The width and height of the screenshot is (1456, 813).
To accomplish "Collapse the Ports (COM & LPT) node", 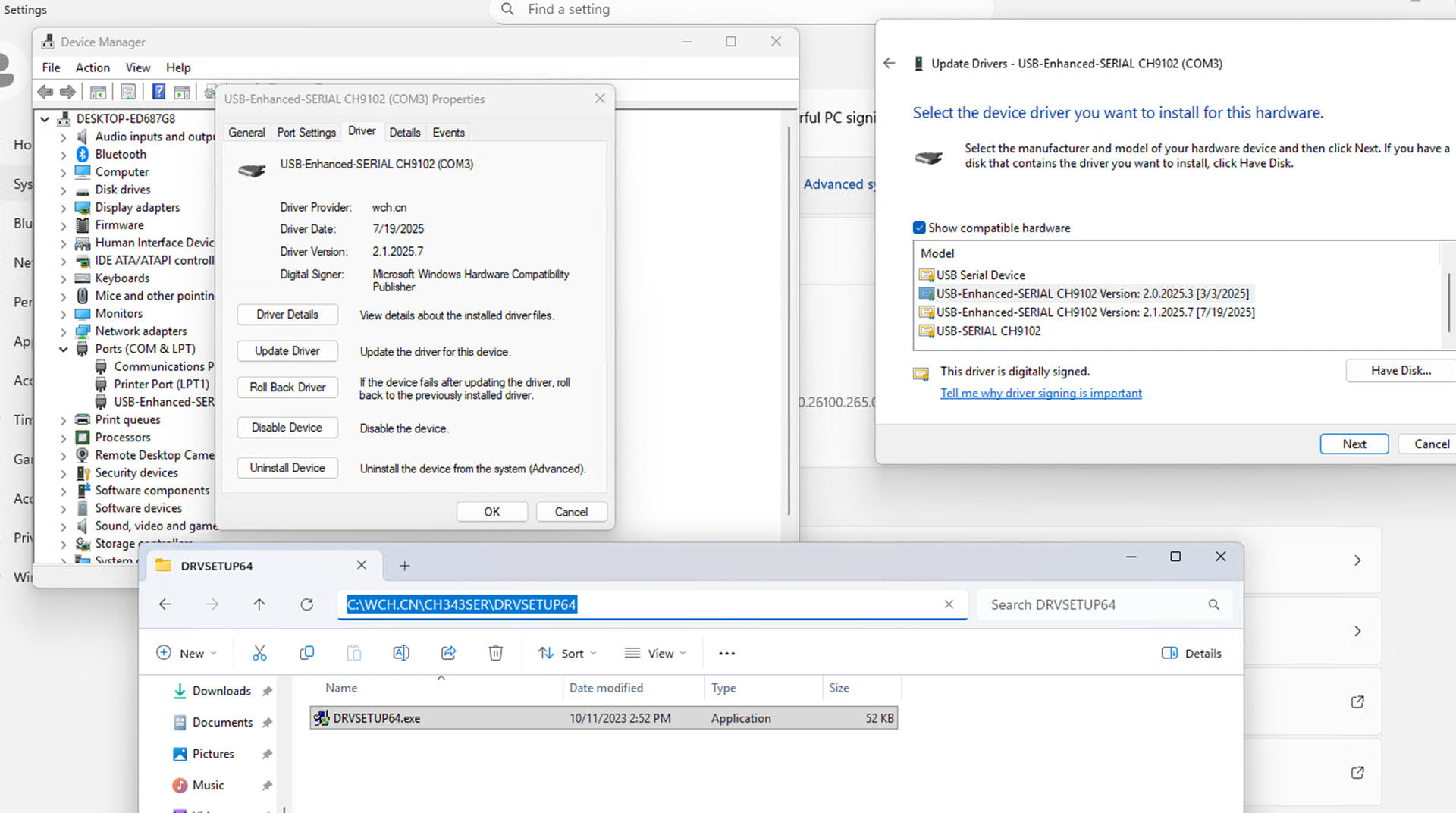I will [64, 350].
